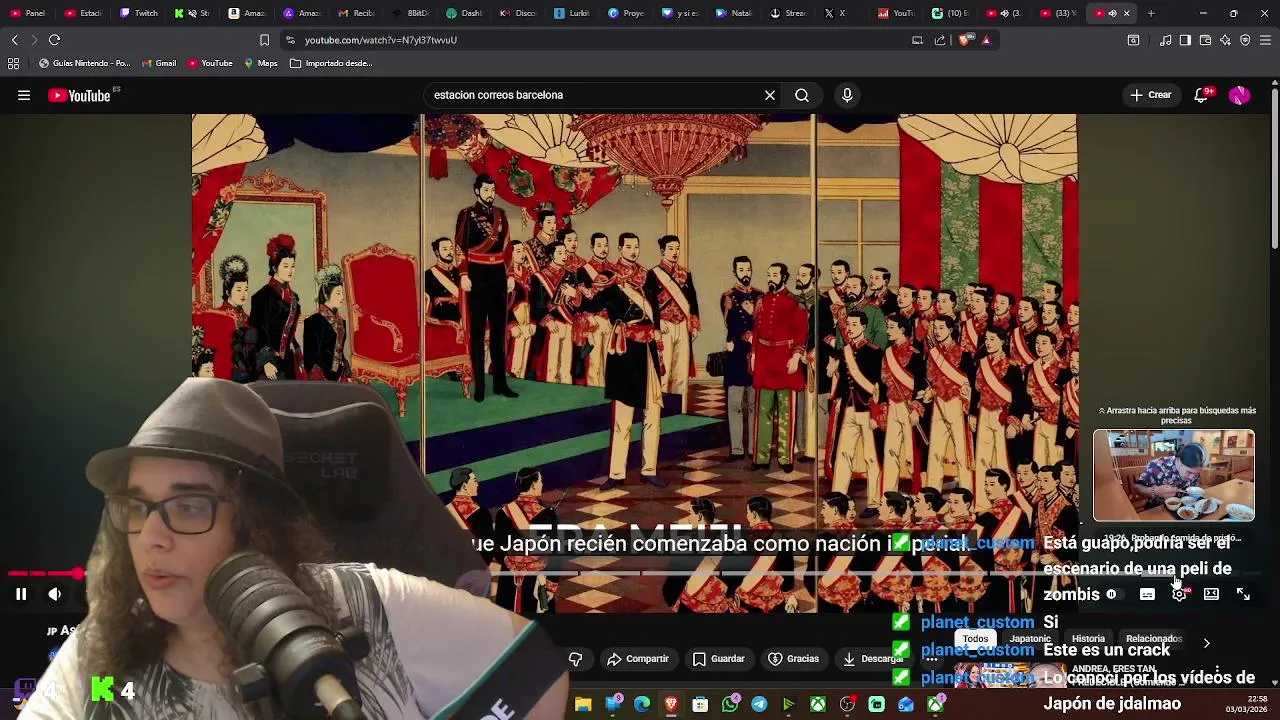
Task: Select the Japatonic filter chip
Action: click(x=1030, y=639)
